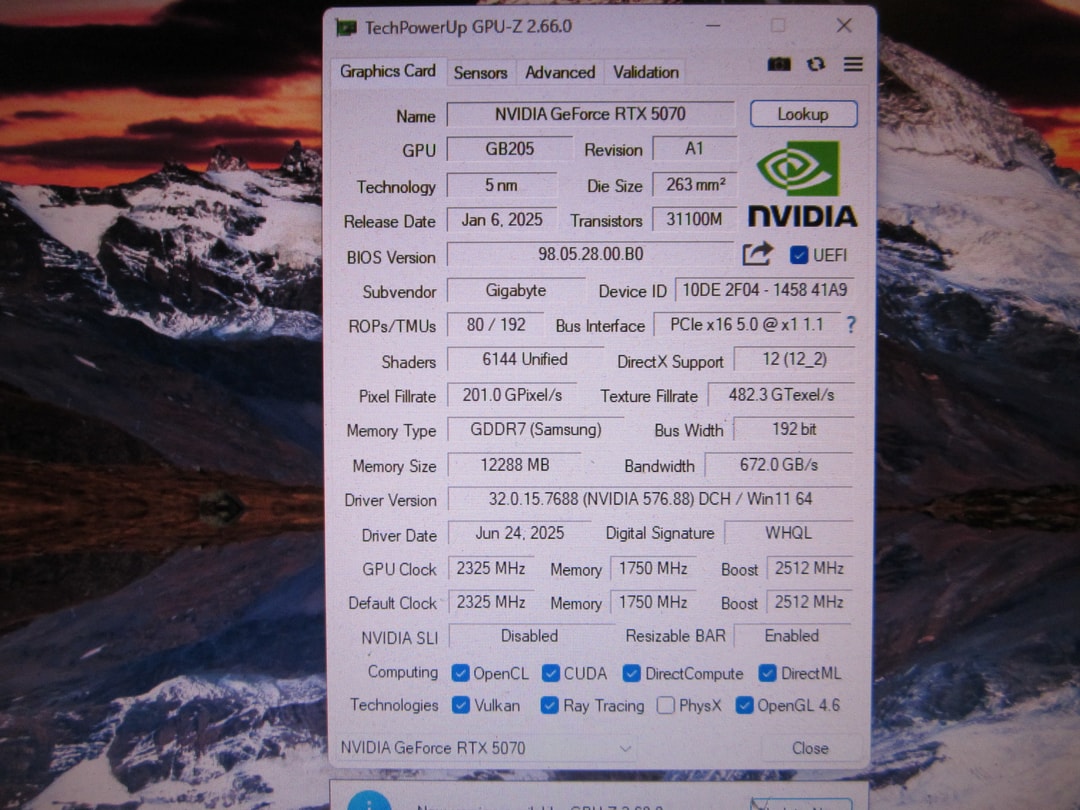Click Default Clock row 2325 MHz value
The image size is (1080, 810).
491,603
